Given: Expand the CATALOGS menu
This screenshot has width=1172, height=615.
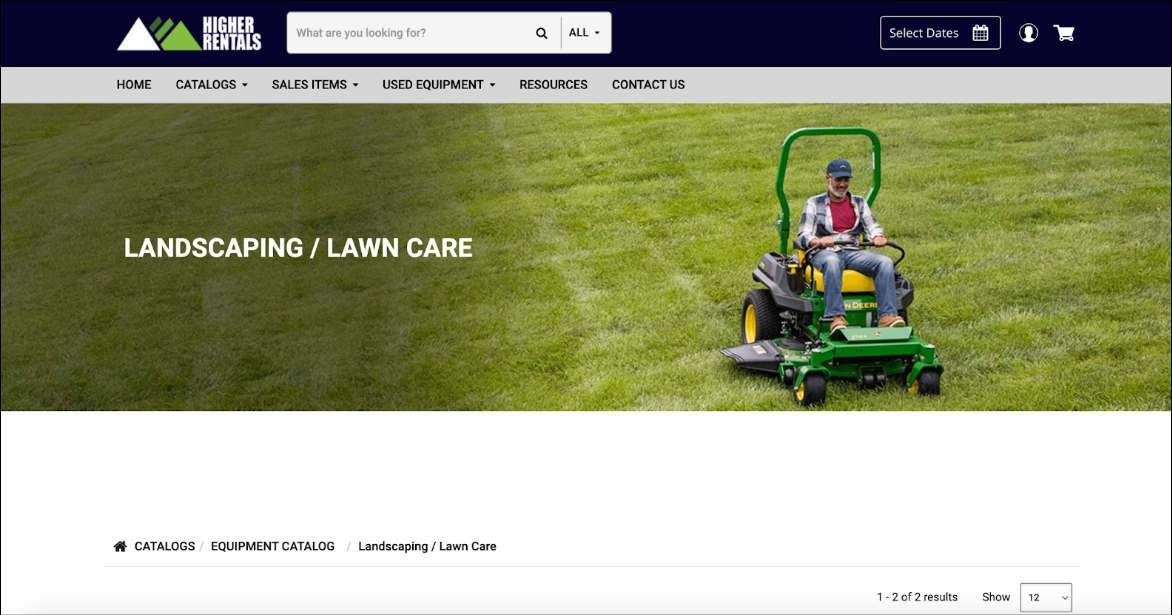Looking at the screenshot, I should [x=212, y=84].
